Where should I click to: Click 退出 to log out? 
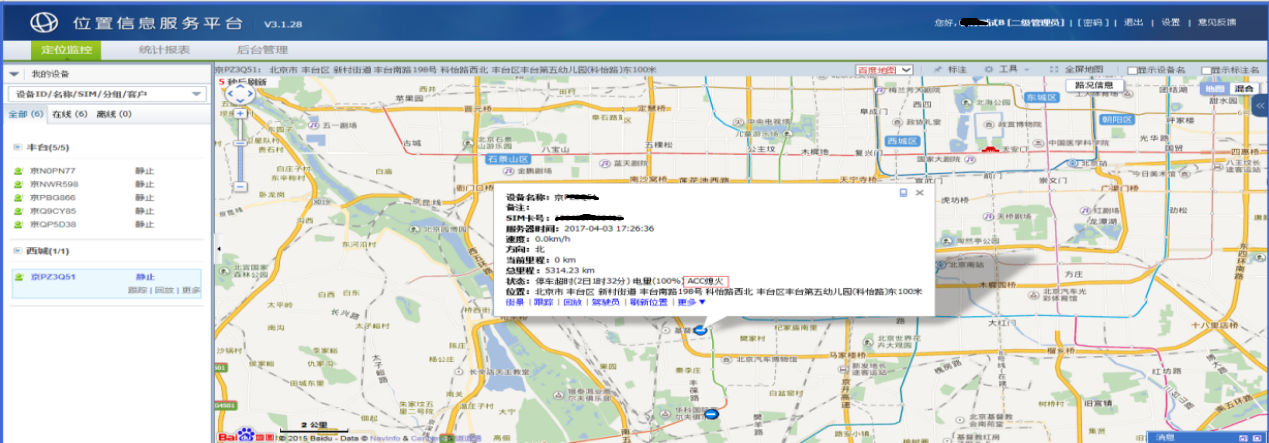click(1134, 21)
